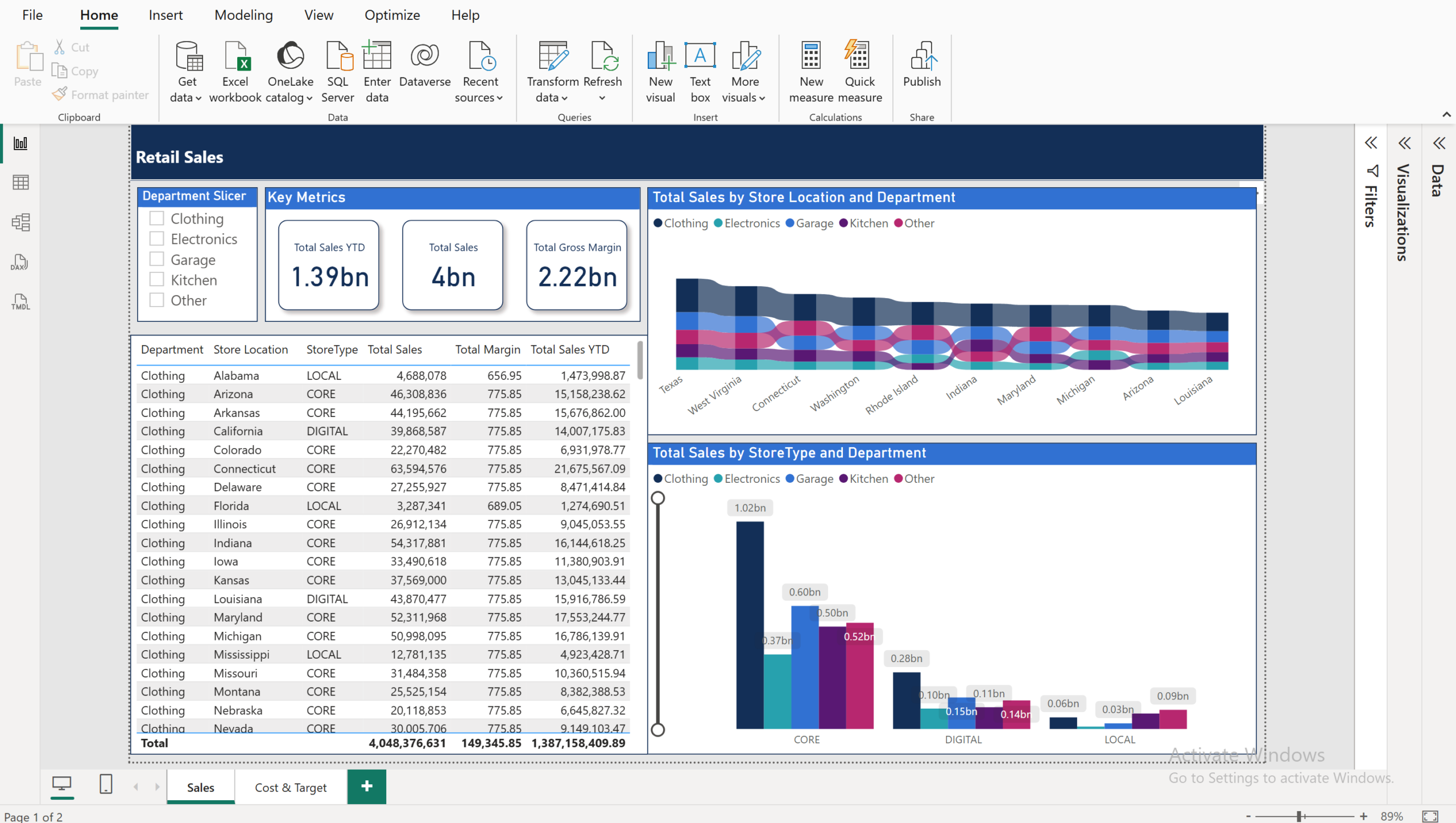The image size is (1456, 823).
Task: Check the Clothing slicer checkbox
Action: [157, 218]
